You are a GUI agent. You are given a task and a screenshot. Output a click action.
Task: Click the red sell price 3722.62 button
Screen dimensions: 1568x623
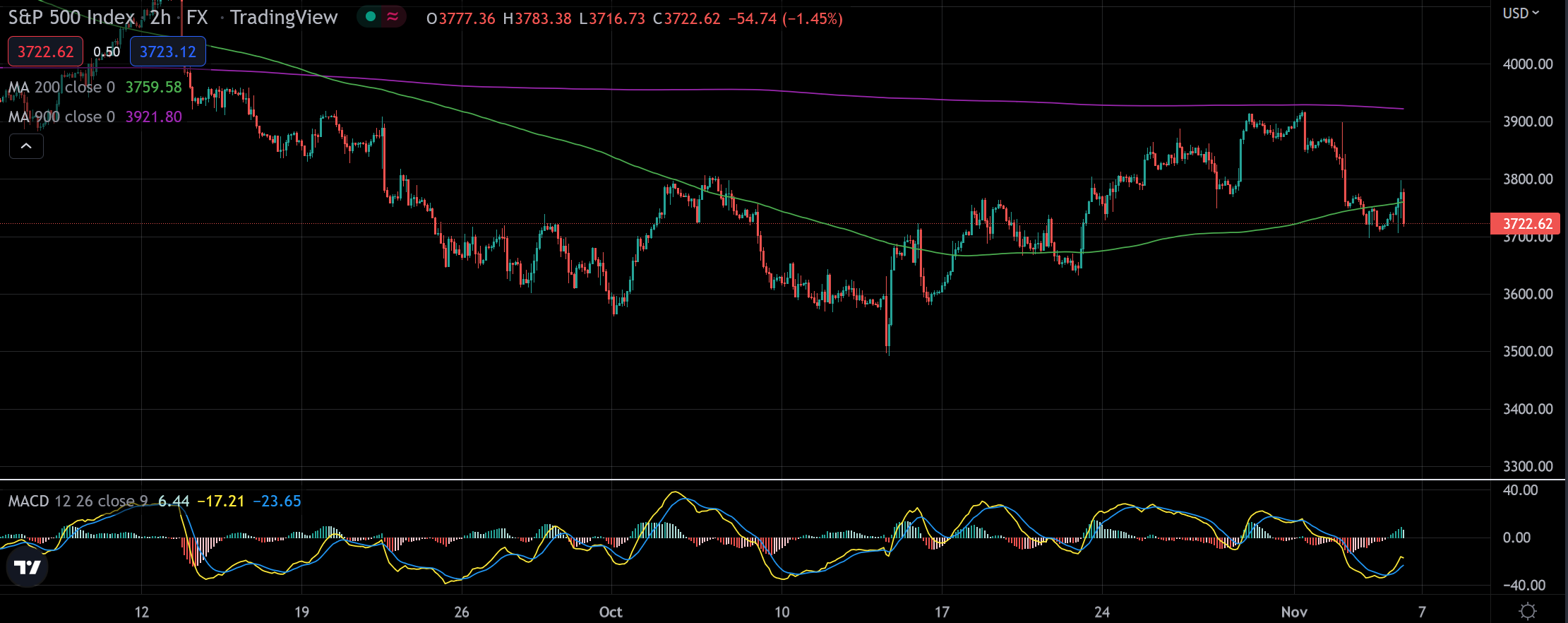point(45,52)
